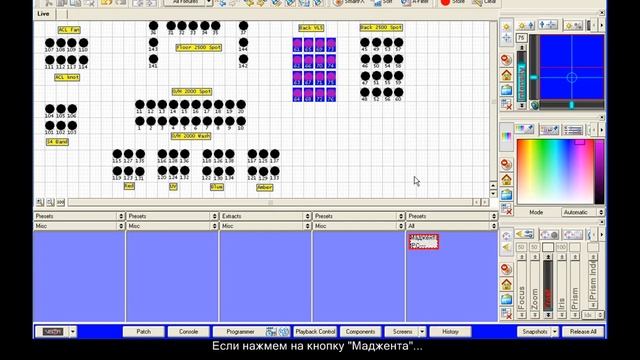Open the position panel sun-crosshair icon
Screen dimensions: 640x360
(507, 32)
